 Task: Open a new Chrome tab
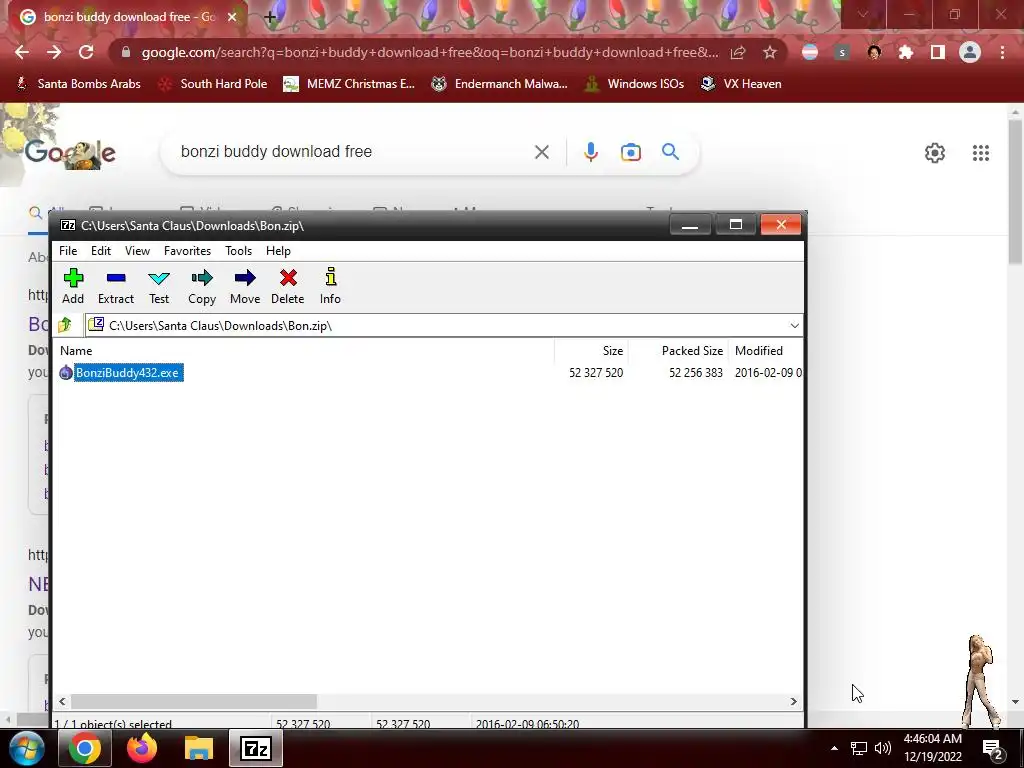click(x=270, y=17)
